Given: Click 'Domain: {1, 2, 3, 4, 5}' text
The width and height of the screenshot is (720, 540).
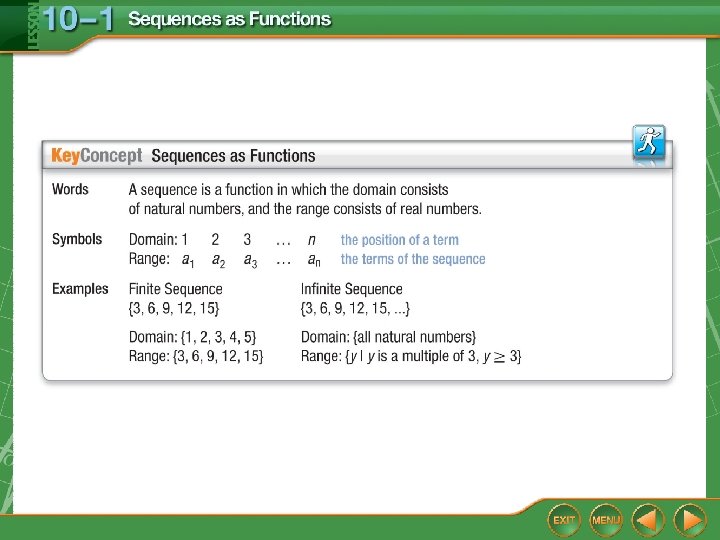Looking at the screenshot, I should click(192, 337).
